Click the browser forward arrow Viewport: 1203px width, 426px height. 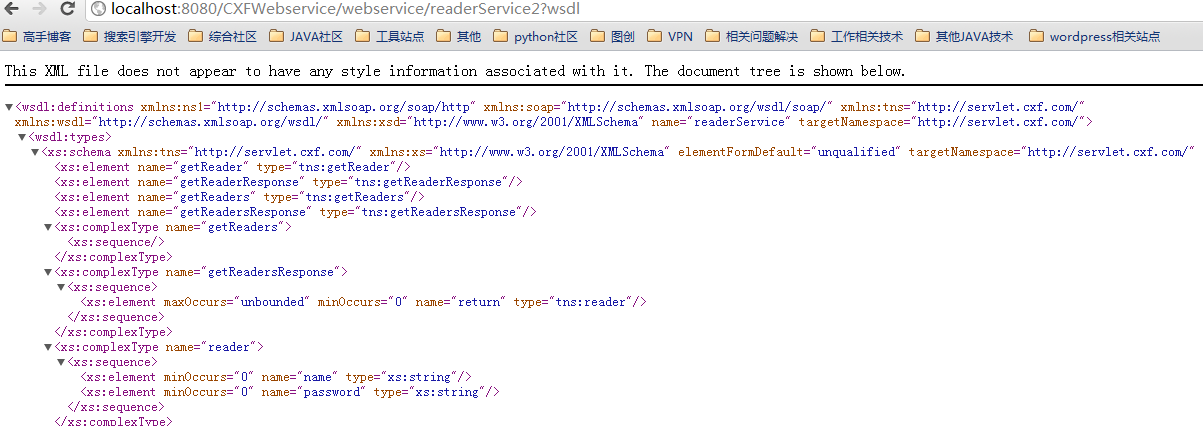(x=40, y=9)
